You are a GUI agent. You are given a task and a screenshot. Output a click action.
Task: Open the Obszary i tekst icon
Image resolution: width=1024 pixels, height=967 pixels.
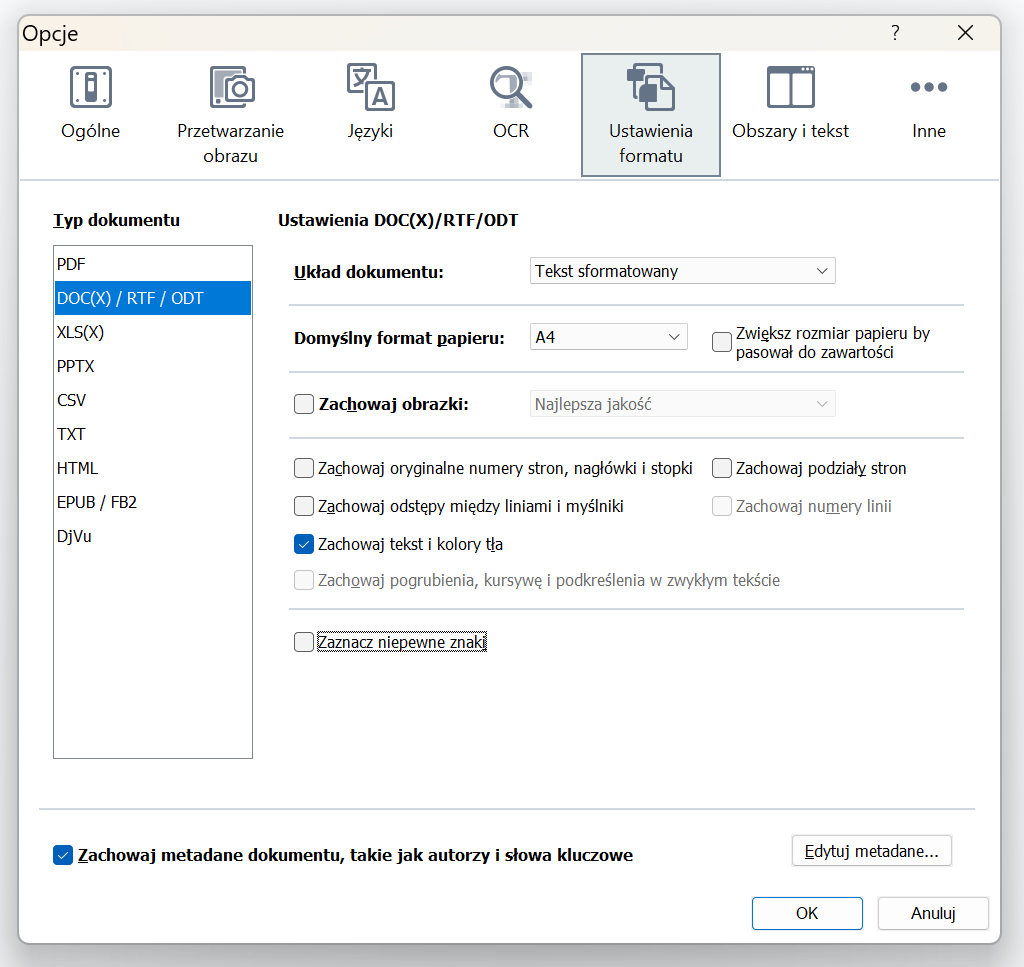coord(790,88)
